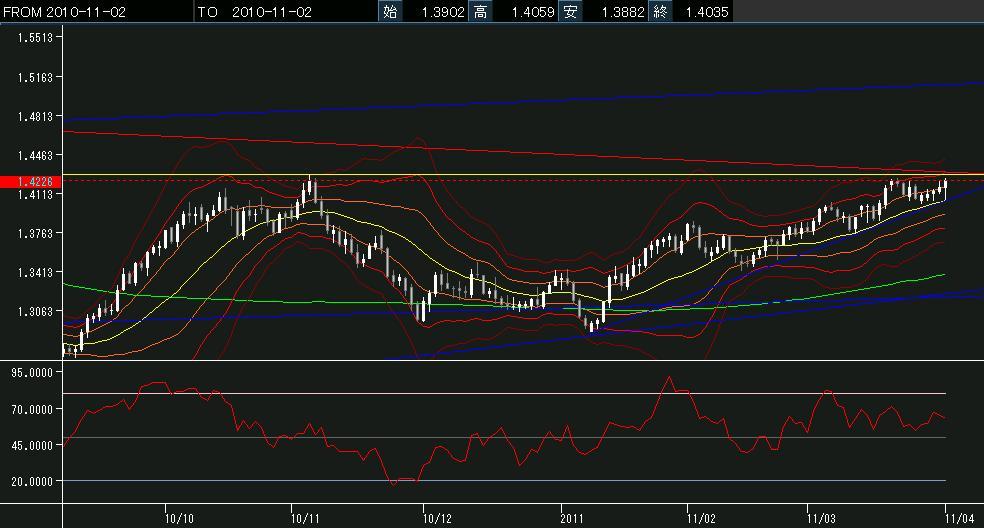Image resolution: width=984 pixels, height=528 pixels.
Task: Click the close price value 1.4035
Action: (x=704, y=12)
